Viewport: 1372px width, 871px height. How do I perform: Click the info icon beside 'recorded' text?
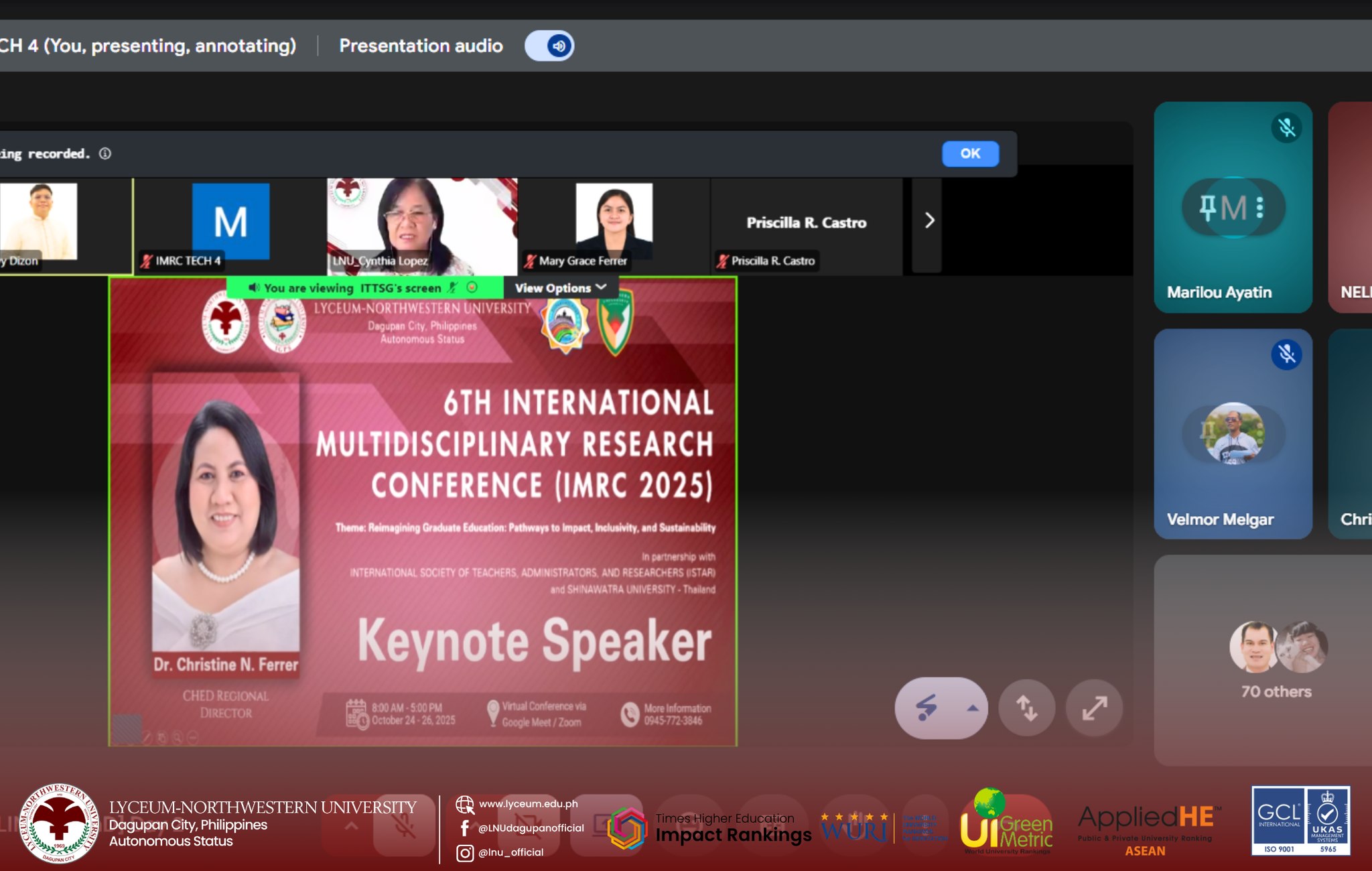pyautogui.click(x=105, y=153)
